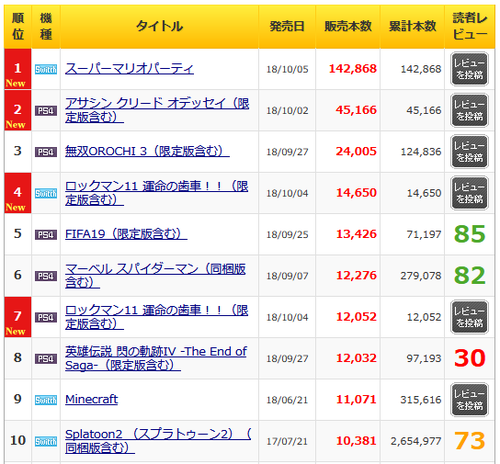Screen dimensions: 500x464
Task: Click release date 18/06/21
Action: point(287,400)
